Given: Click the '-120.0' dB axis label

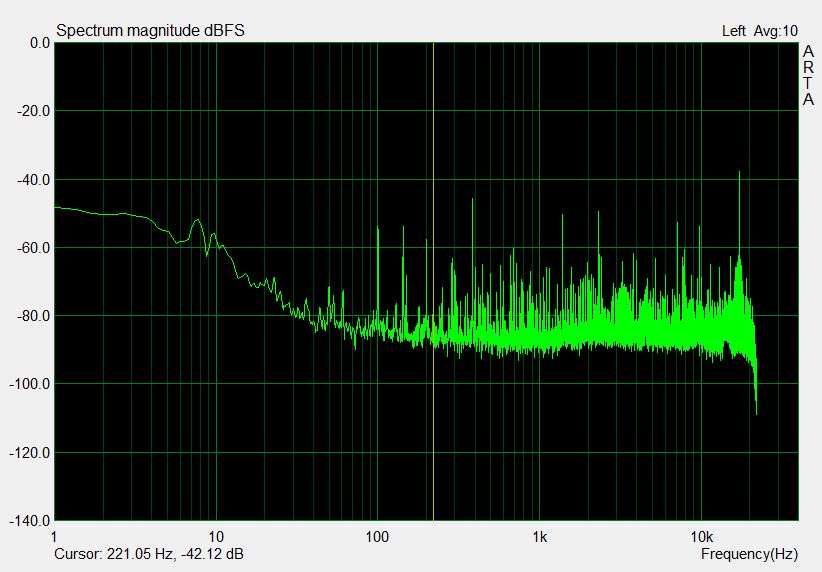Looking at the screenshot, I should pos(30,452).
